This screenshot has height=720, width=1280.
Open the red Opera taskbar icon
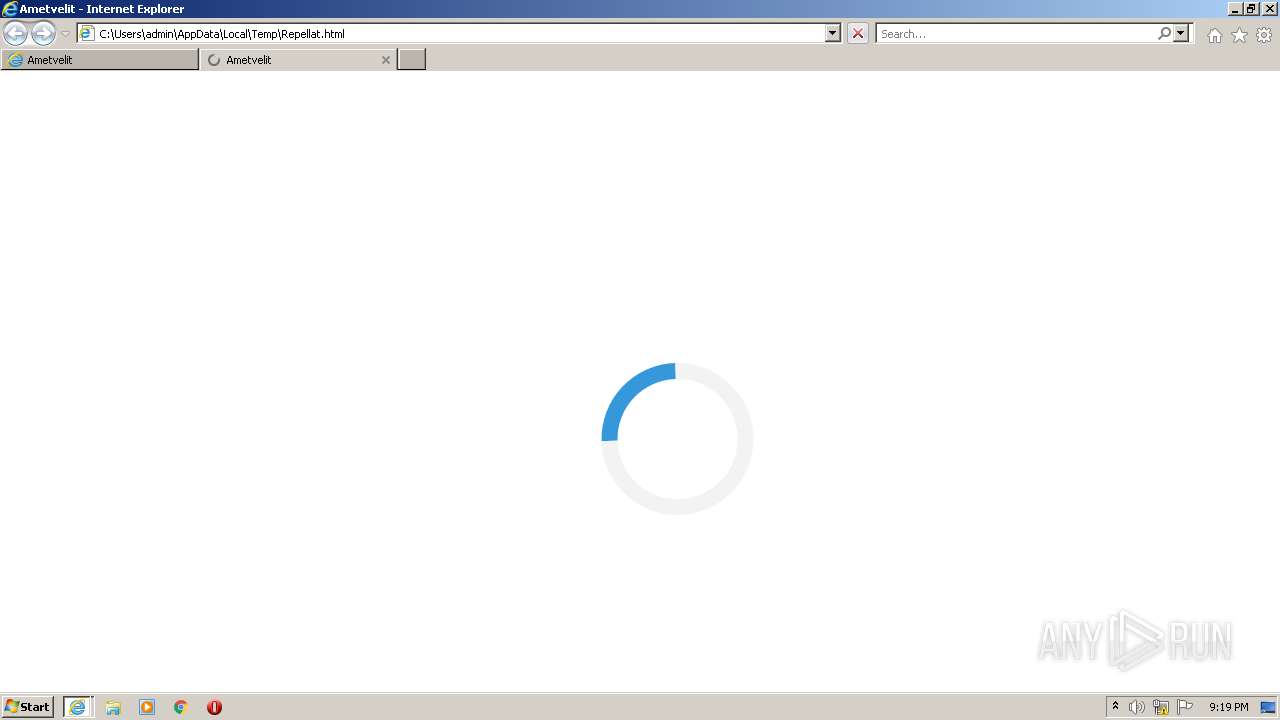(214, 707)
